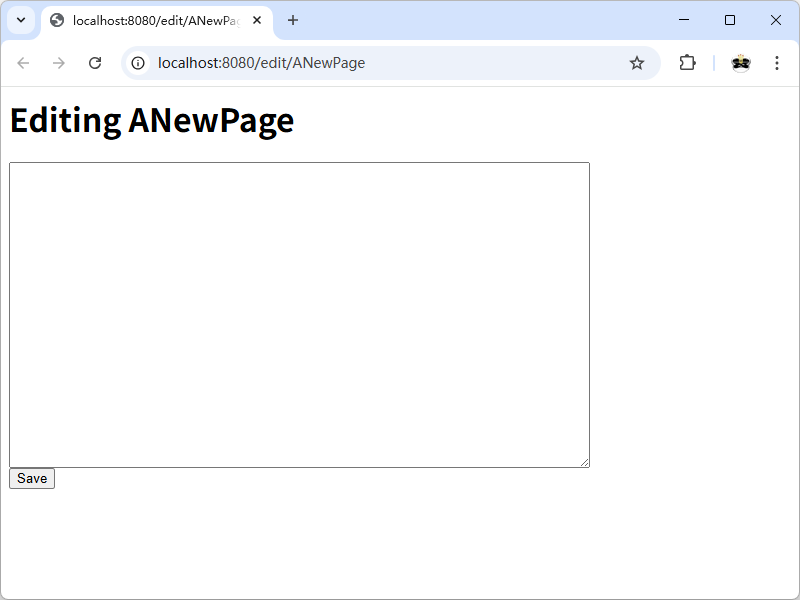
Task: Focus the address bar URL
Action: [380, 63]
